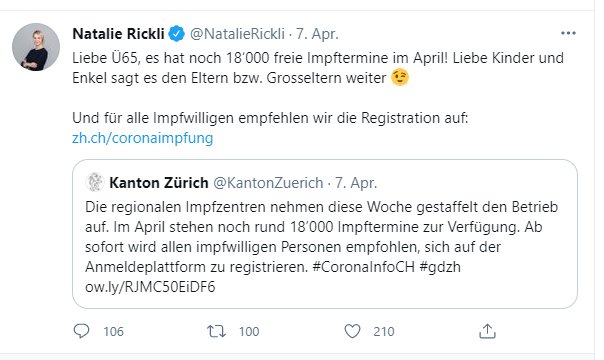Open the share upload icon
The height and width of the screenshot is (360, 604).
coord(487,331)
